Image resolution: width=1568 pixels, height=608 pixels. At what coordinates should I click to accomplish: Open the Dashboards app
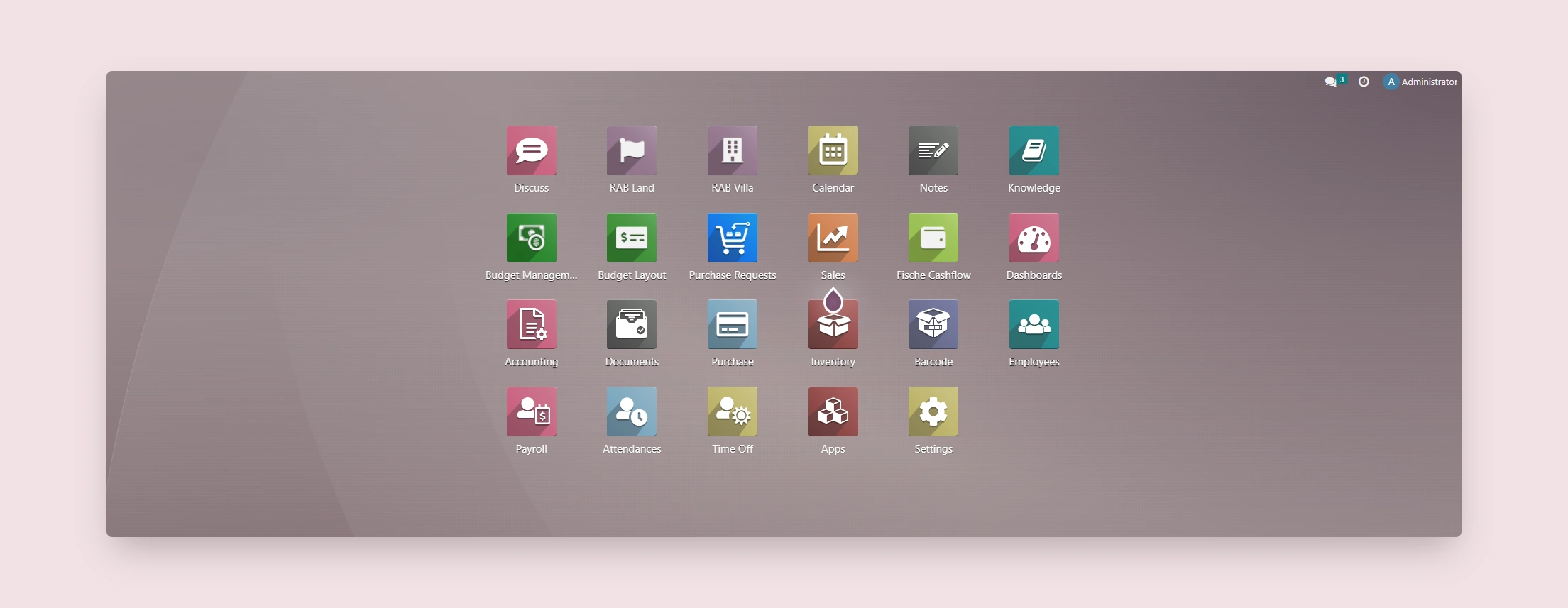tap(1034, 238)
